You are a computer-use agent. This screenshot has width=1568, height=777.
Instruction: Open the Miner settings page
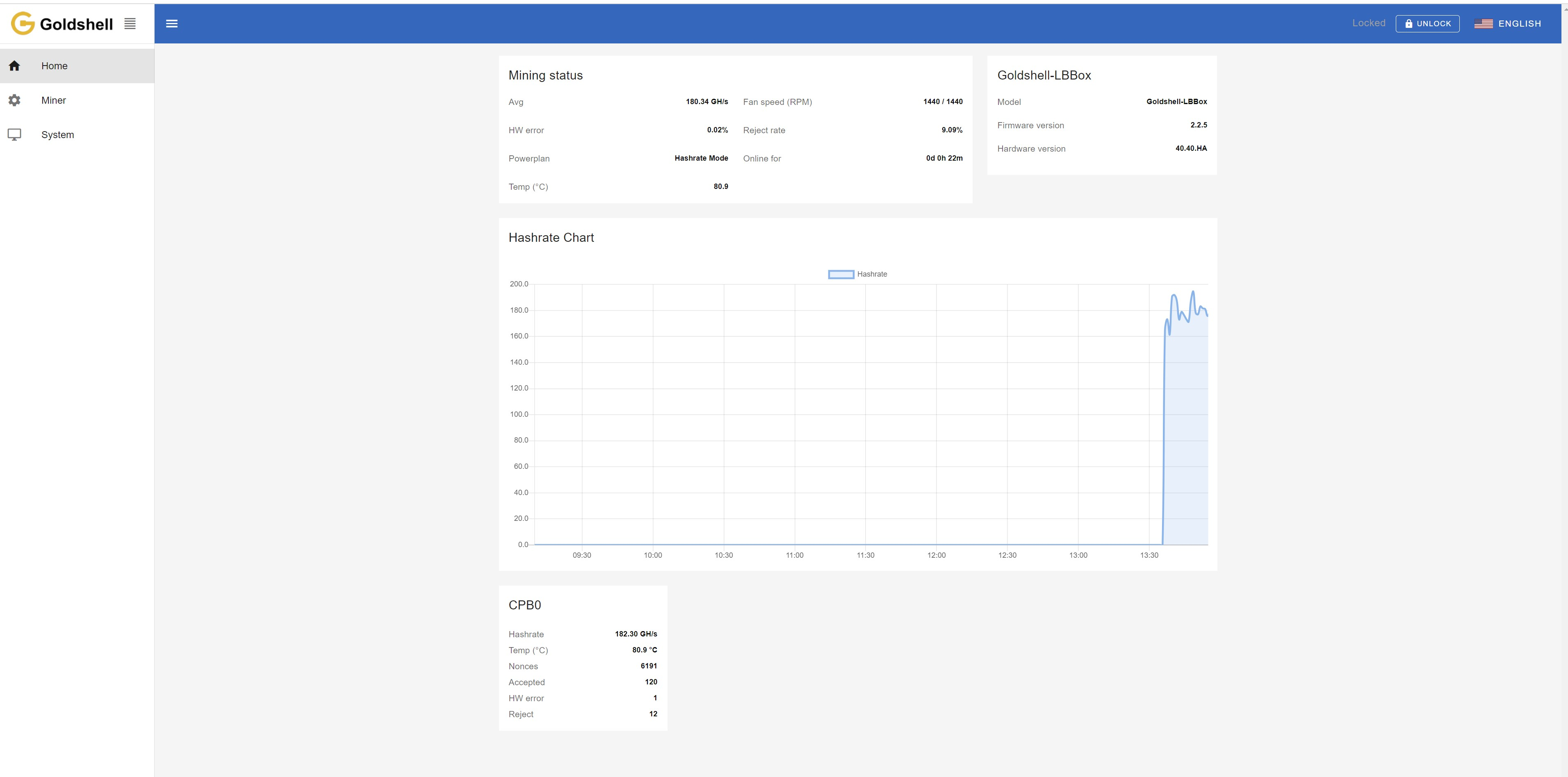(x=77, y=100)
